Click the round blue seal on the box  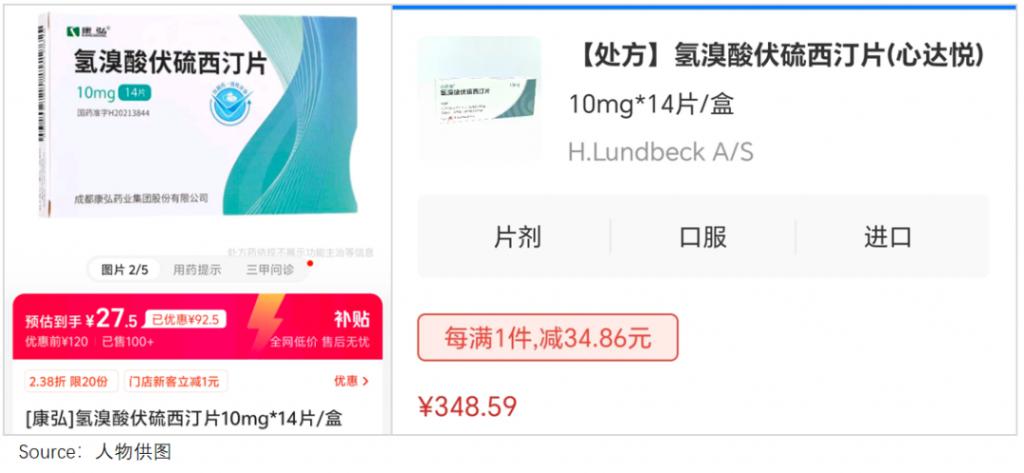point(231,104)
